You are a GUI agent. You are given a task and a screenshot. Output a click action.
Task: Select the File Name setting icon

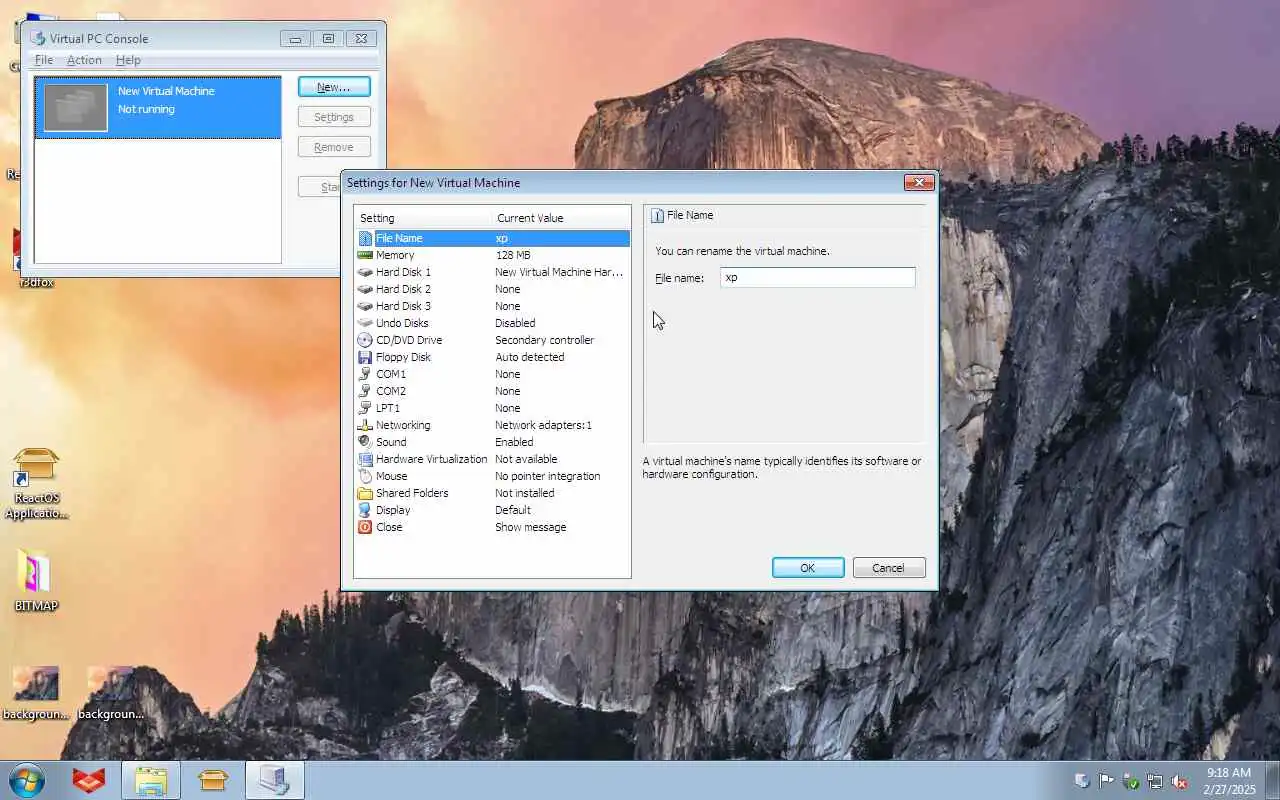click(365, 238)
